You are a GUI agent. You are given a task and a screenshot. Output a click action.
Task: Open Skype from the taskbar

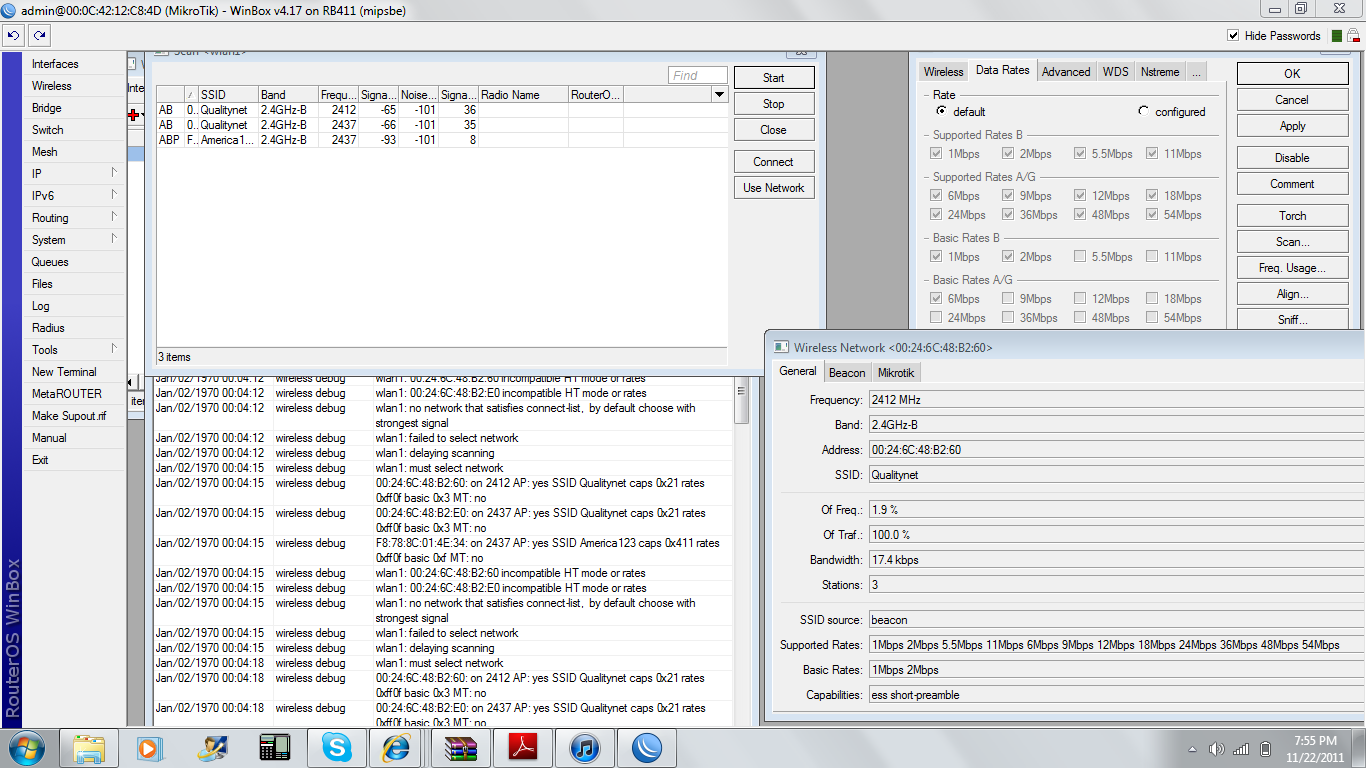(x=336, y=748)
